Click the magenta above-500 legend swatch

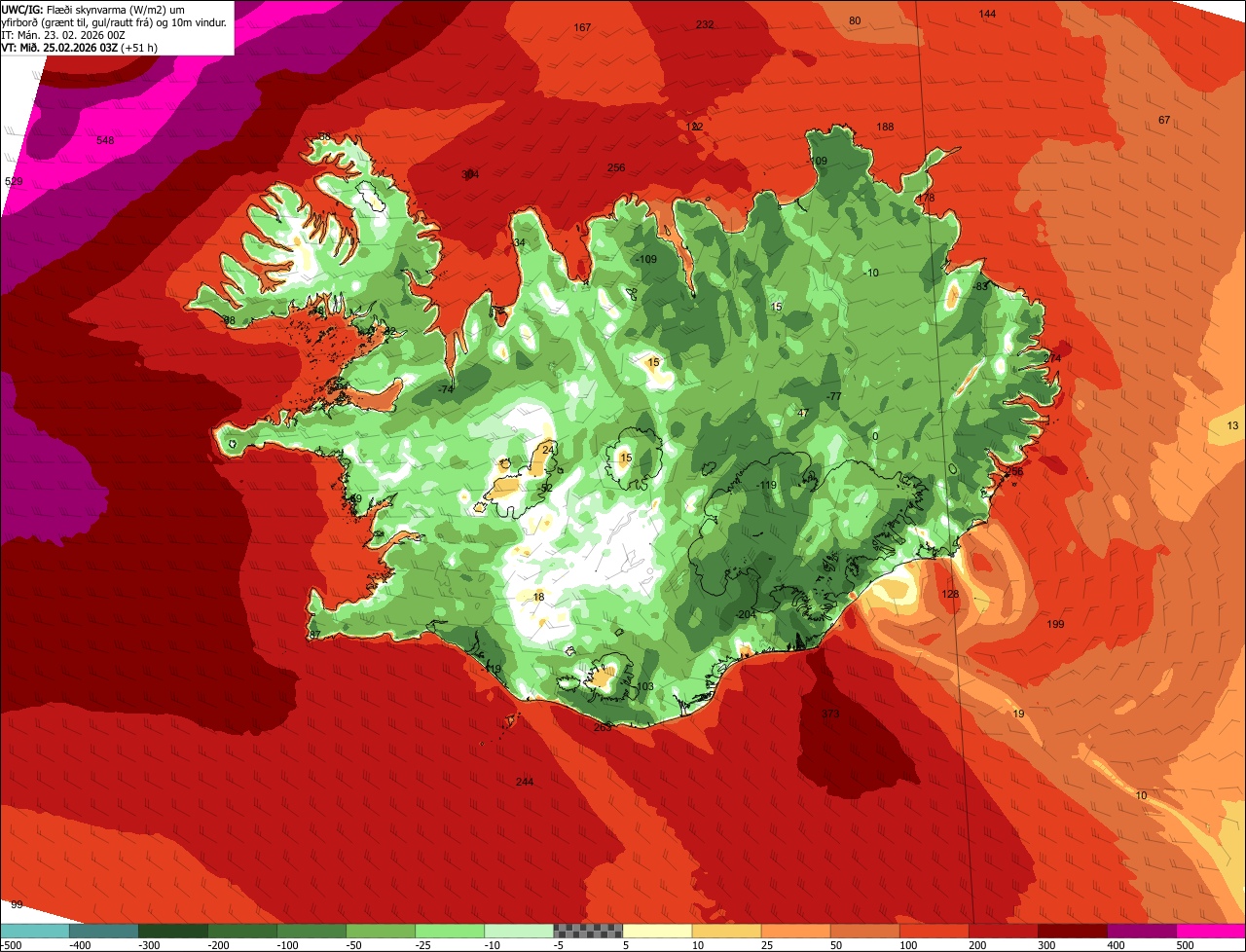[1210, 931]
